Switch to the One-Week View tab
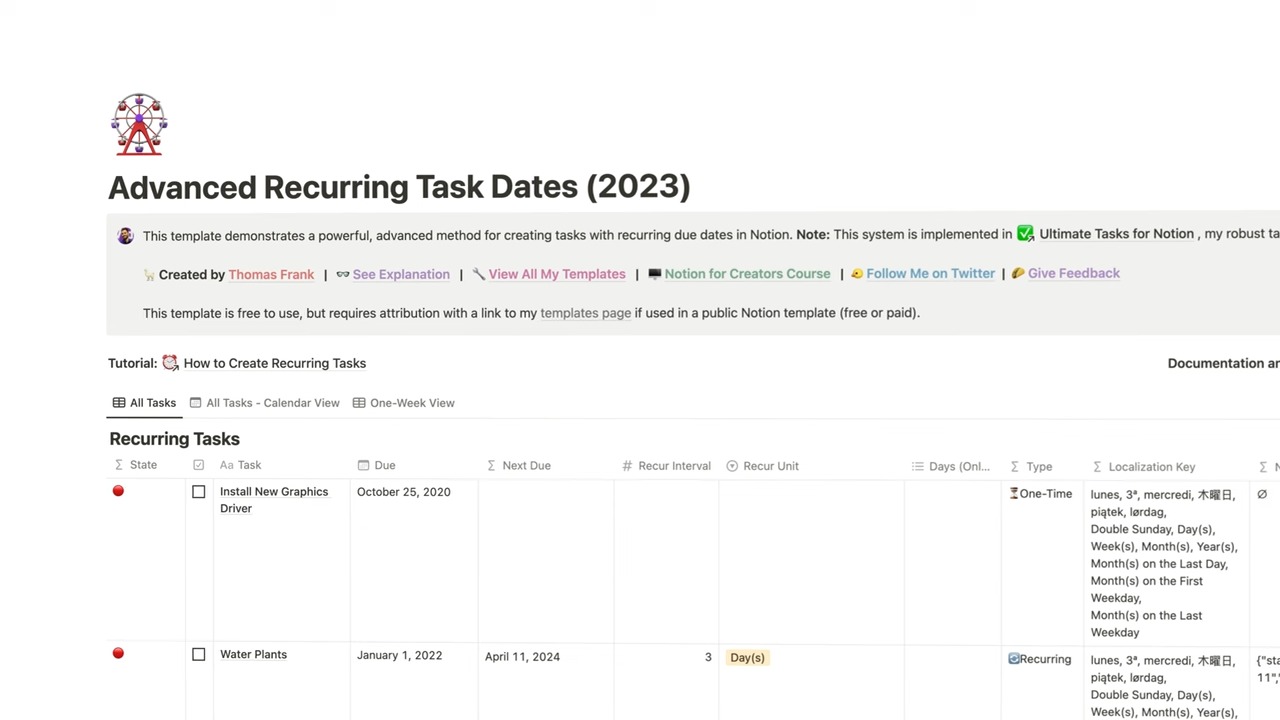Image resolution: width=1280 pixels, height=720 pixels. [x=411, y=403]
